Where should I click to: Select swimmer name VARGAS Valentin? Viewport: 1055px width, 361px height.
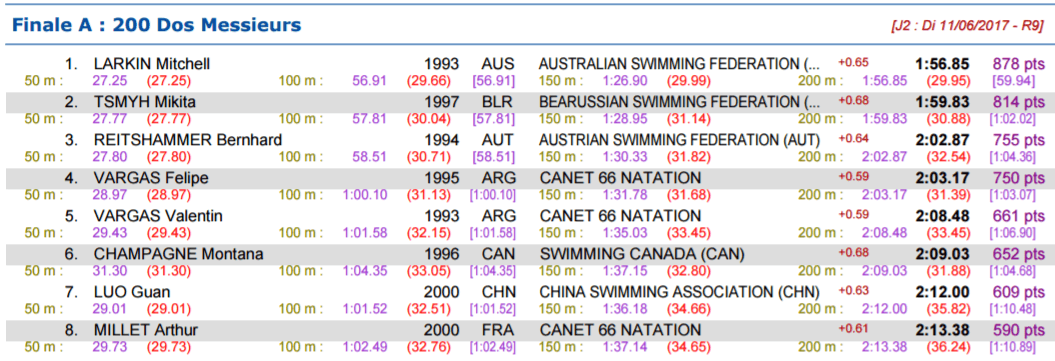click(158, 216)
